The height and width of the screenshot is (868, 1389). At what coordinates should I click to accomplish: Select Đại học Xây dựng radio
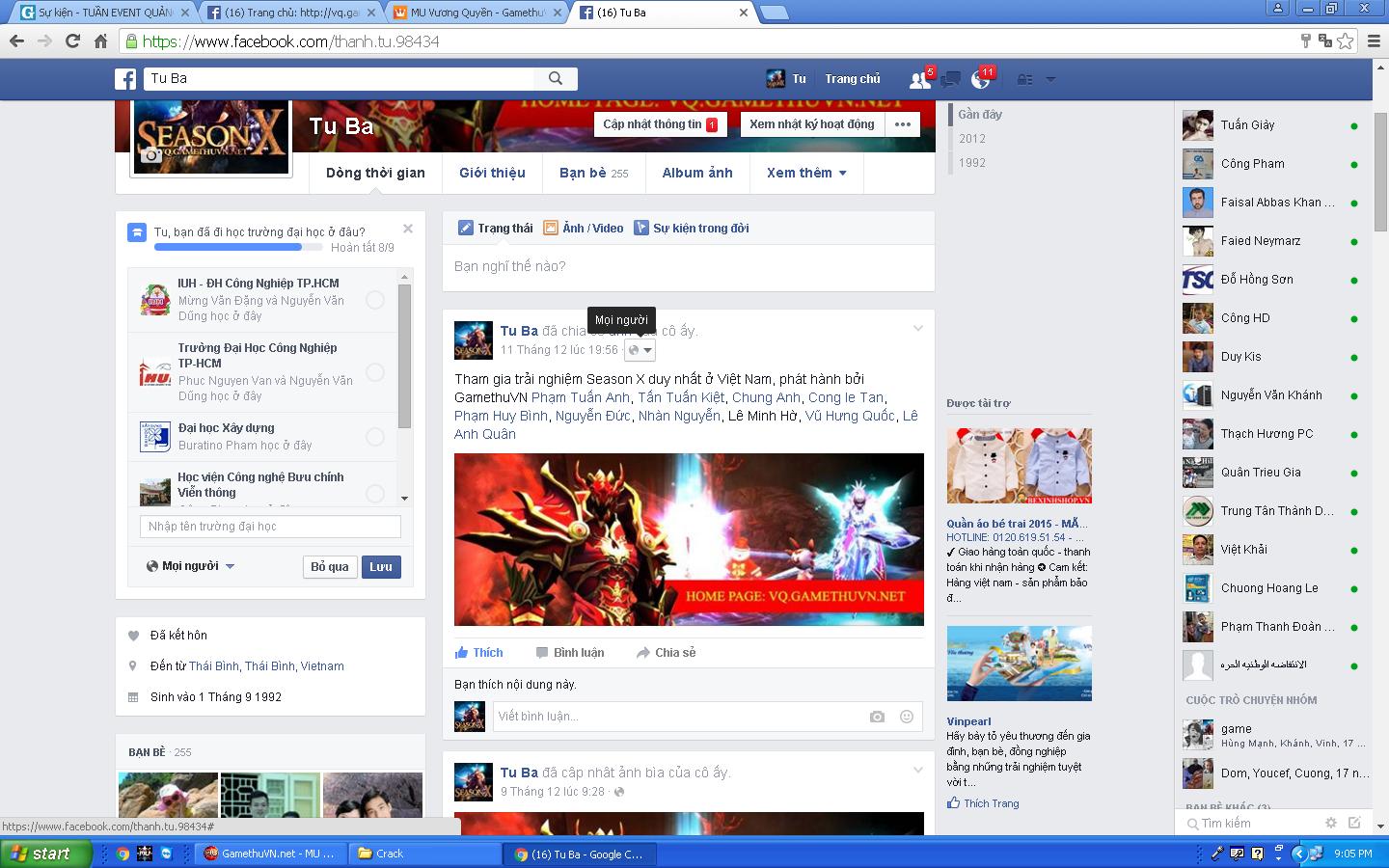click(375, 437)
